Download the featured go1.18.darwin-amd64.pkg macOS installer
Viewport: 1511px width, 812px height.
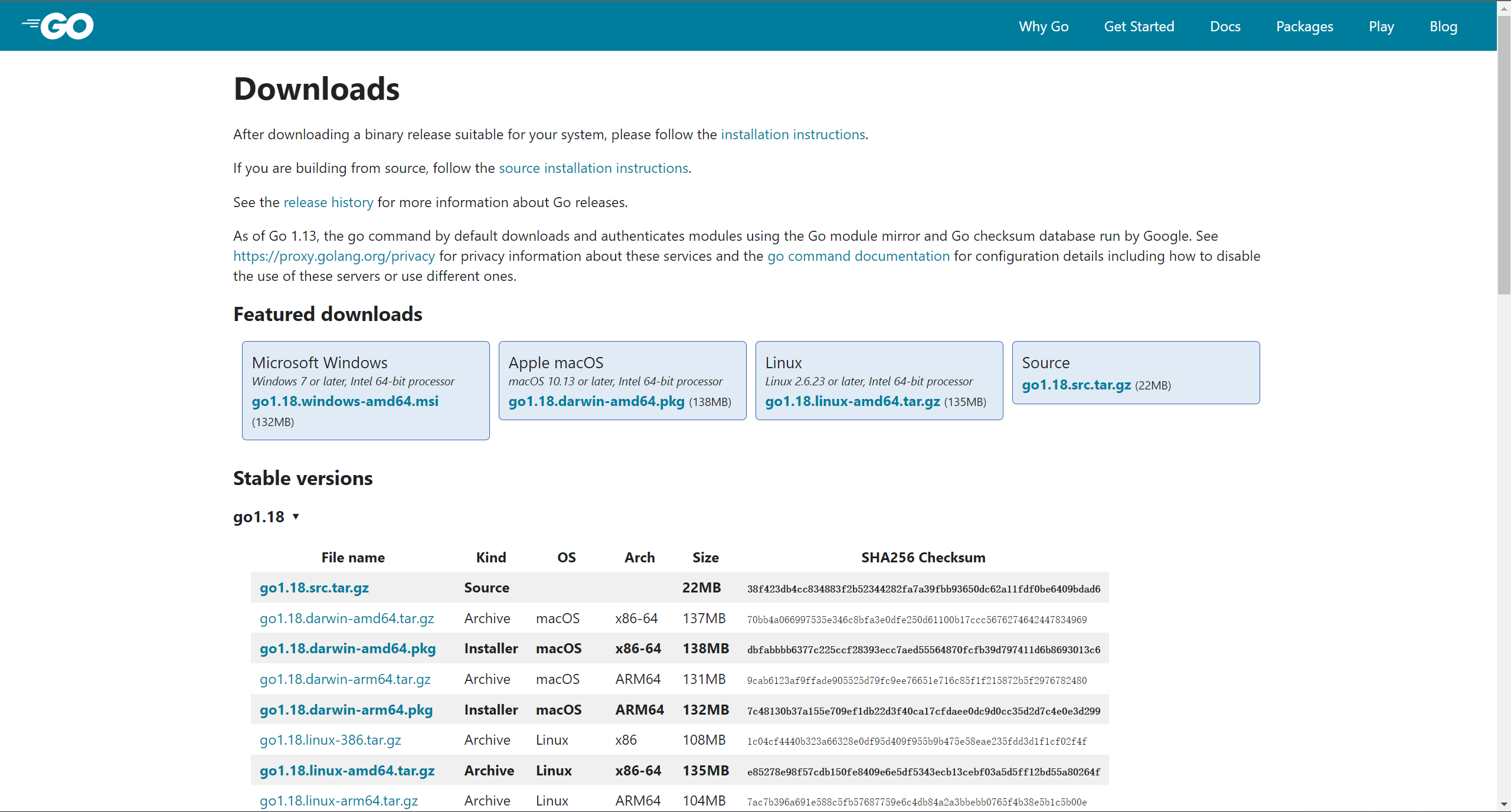pyautogui.click(x=596, y=401)
